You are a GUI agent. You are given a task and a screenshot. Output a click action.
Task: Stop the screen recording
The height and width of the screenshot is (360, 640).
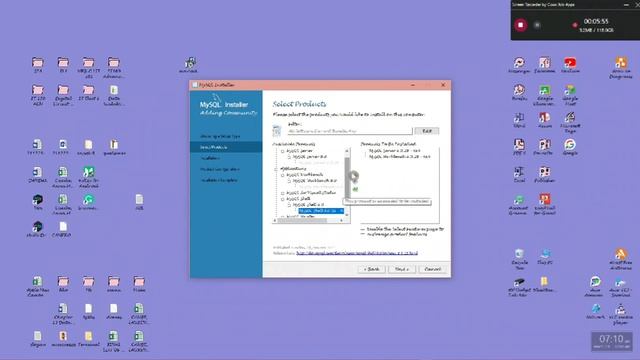(520, 25)
